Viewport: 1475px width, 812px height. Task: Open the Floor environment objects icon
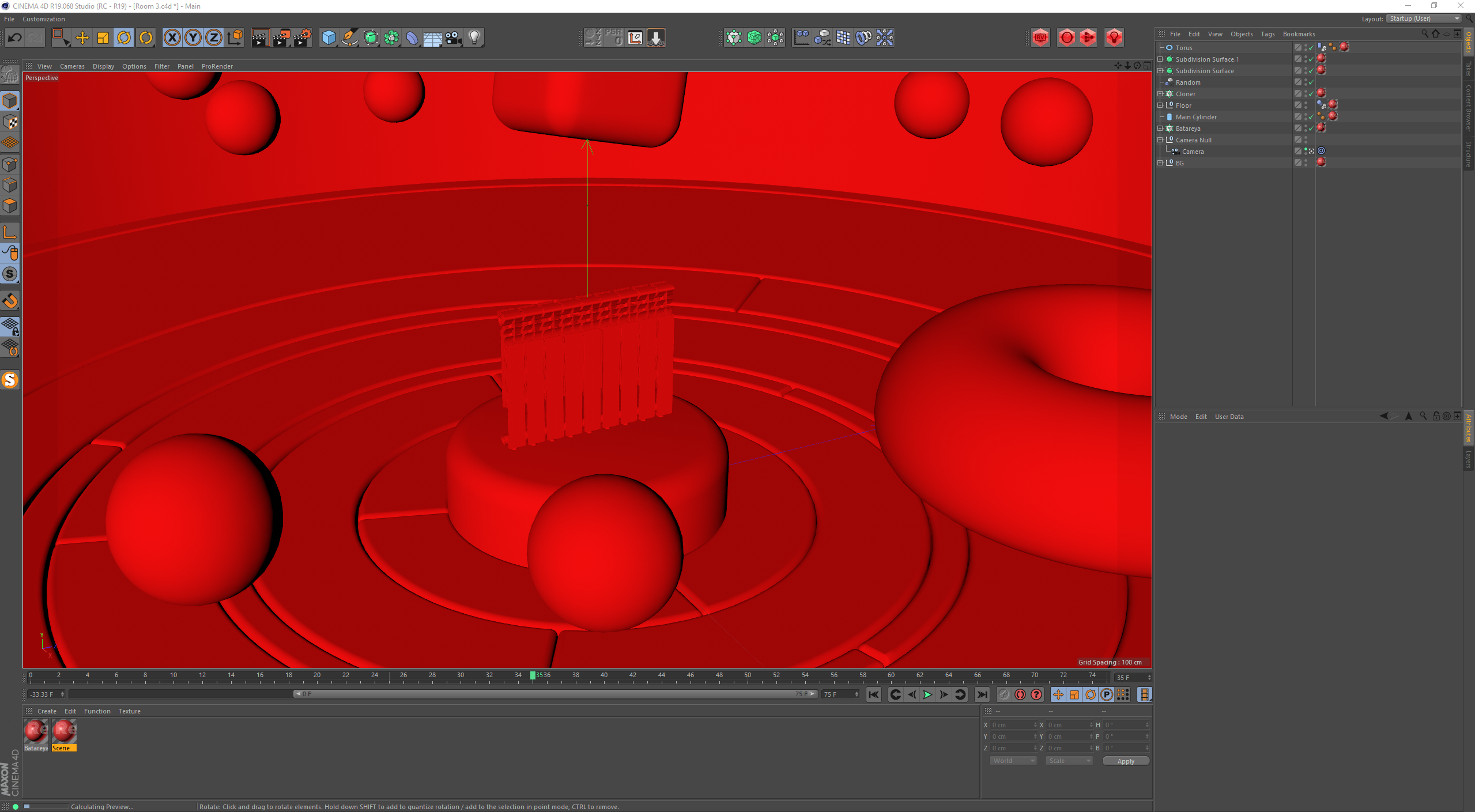(x=433, y=38)
